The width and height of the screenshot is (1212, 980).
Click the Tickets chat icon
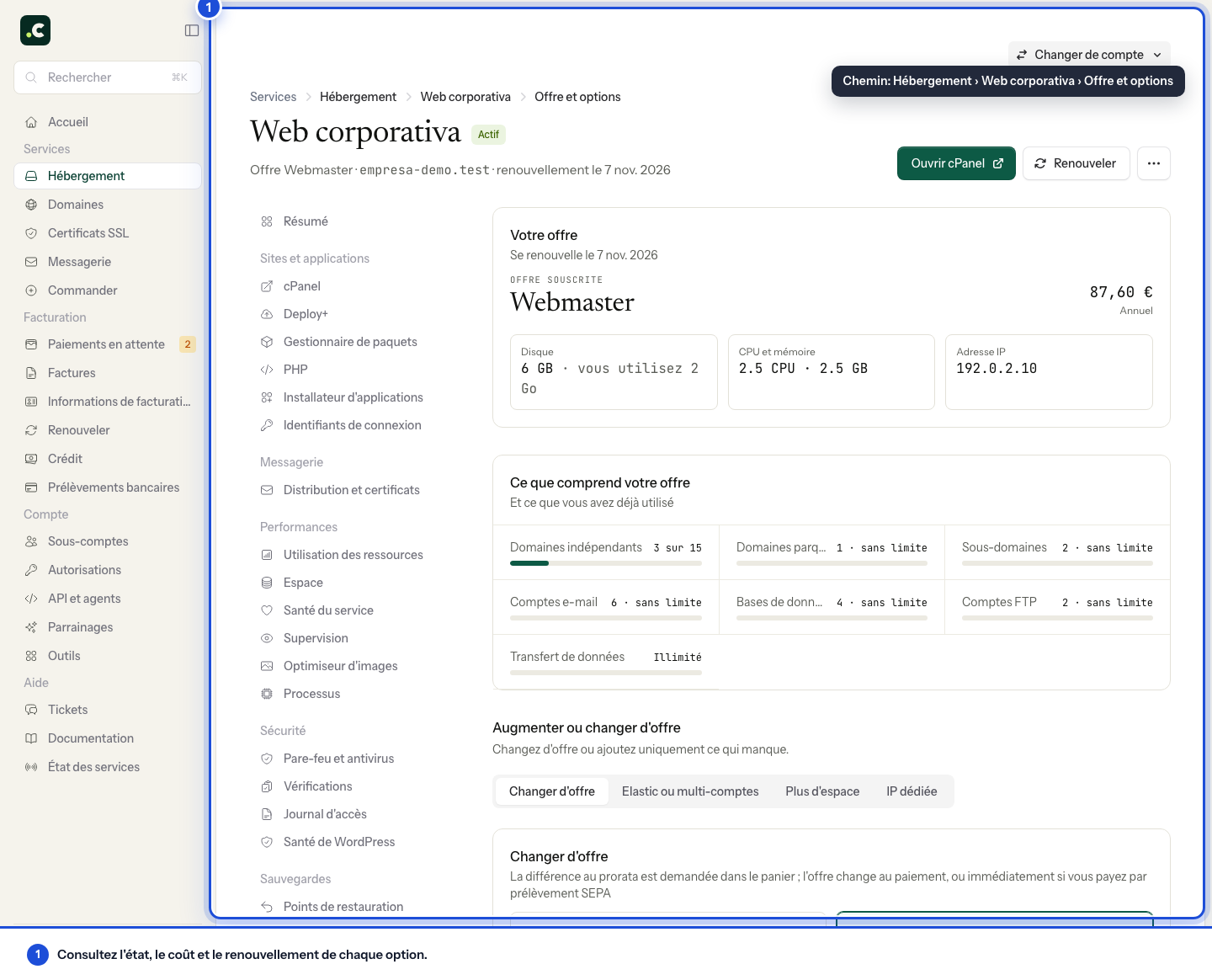(31, 710)
